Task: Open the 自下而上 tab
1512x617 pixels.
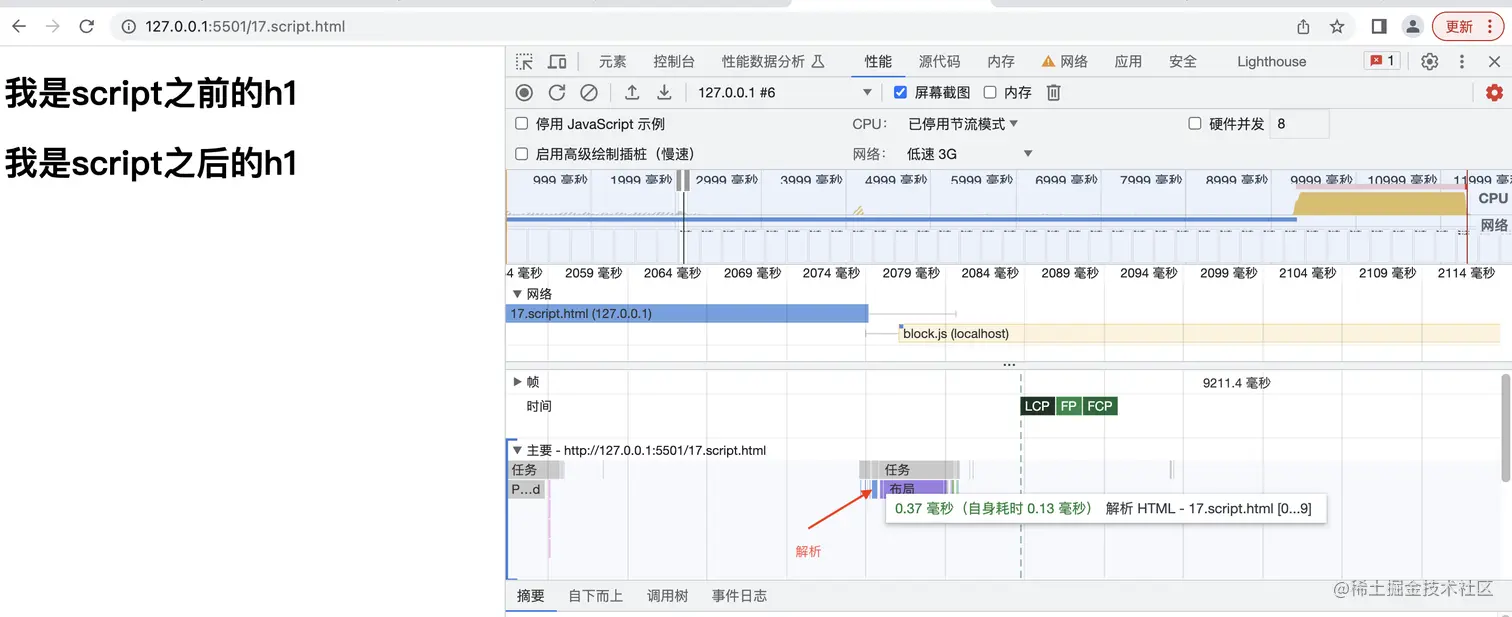Action: (x=595, y=596)
